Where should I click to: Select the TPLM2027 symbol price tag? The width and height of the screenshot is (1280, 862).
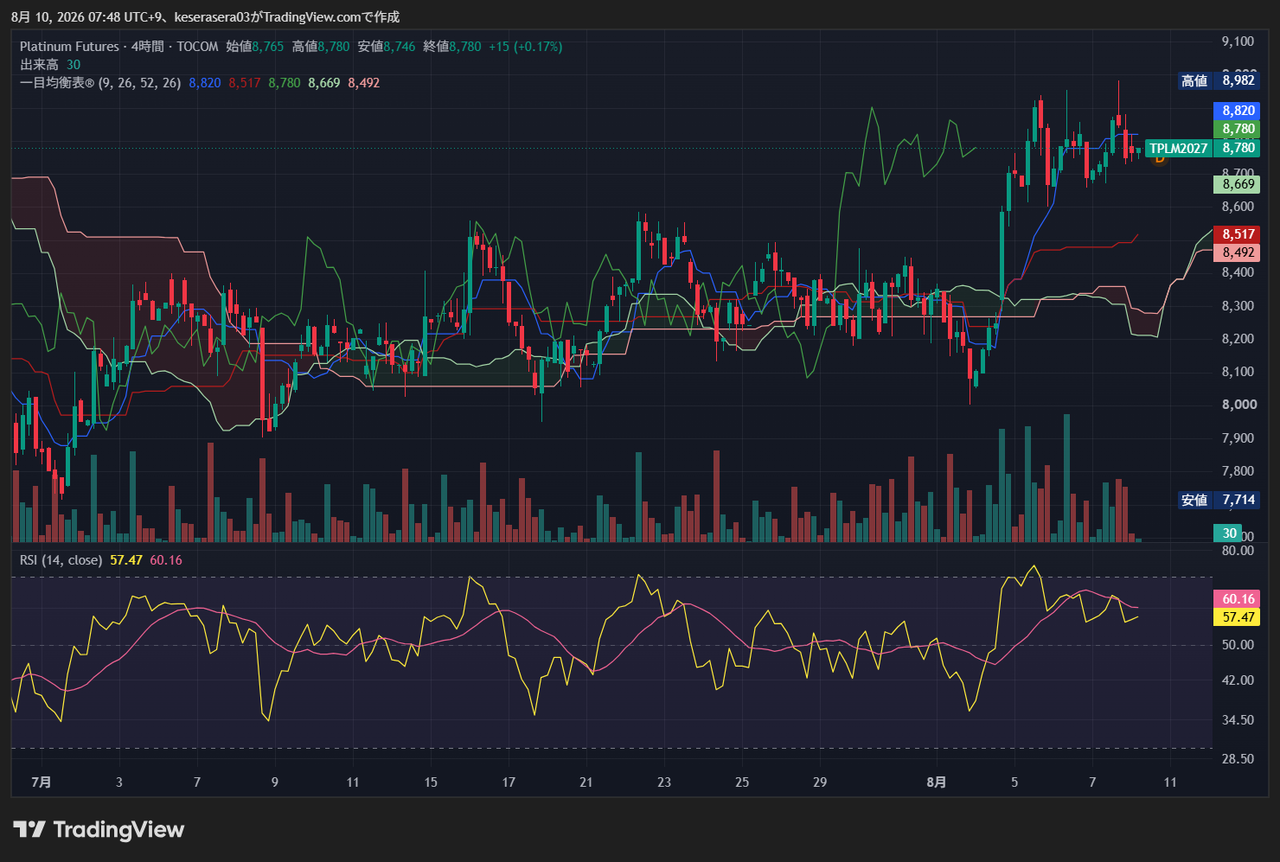pyautogui.click(x=1178, y=148)
